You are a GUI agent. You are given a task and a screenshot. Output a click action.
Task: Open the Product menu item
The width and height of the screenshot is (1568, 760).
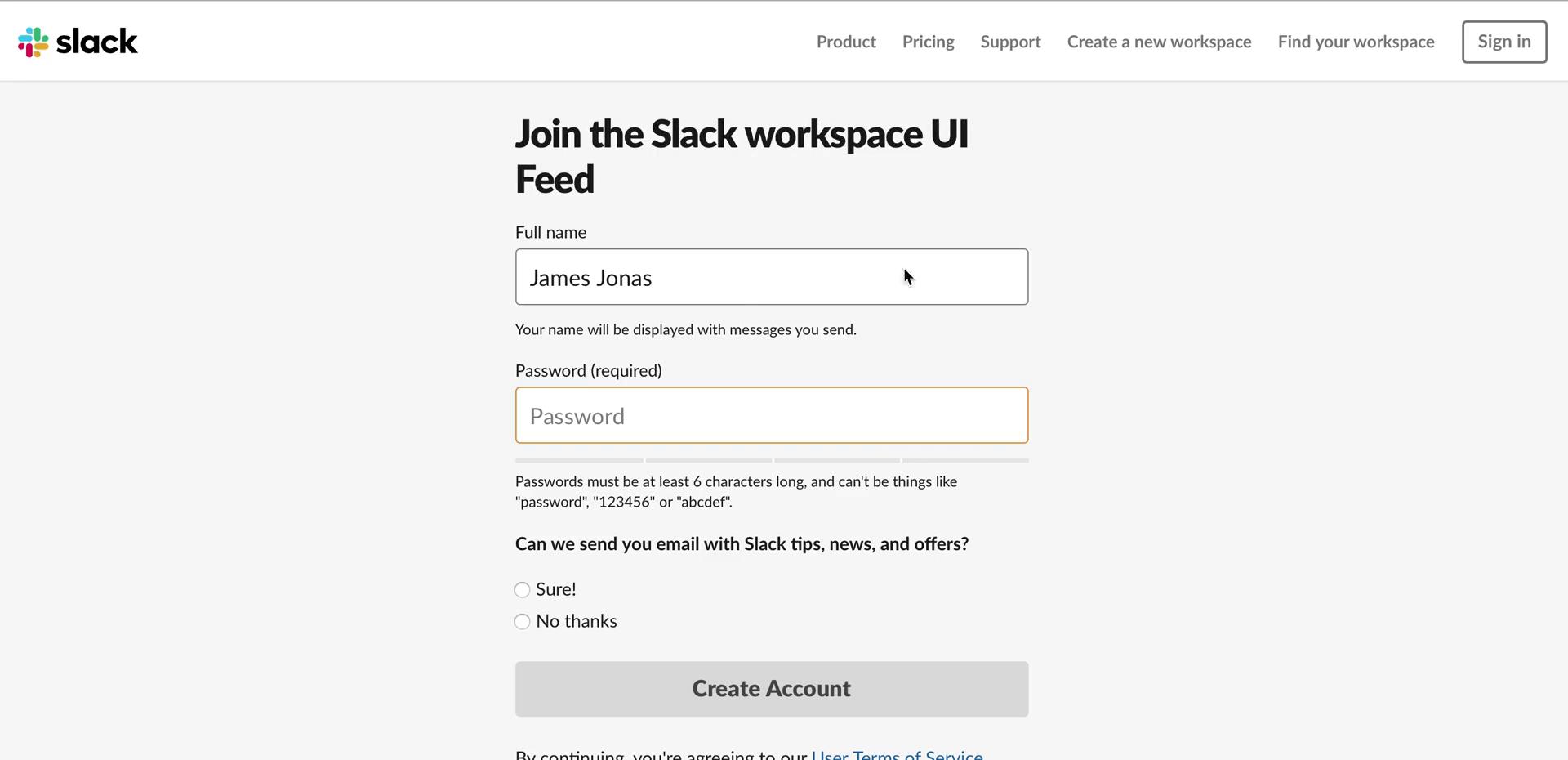click(846, 42)
